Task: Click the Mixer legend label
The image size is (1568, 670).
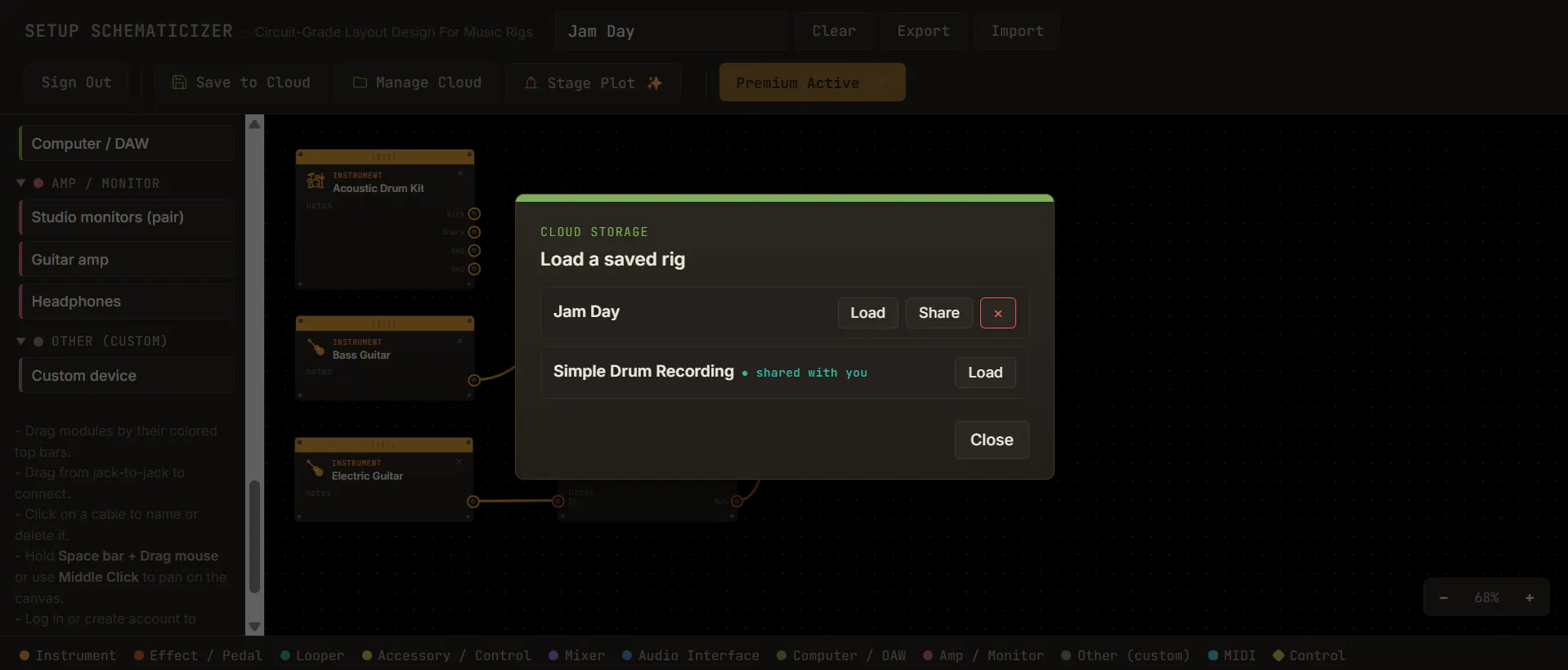Action: [585, 655]
